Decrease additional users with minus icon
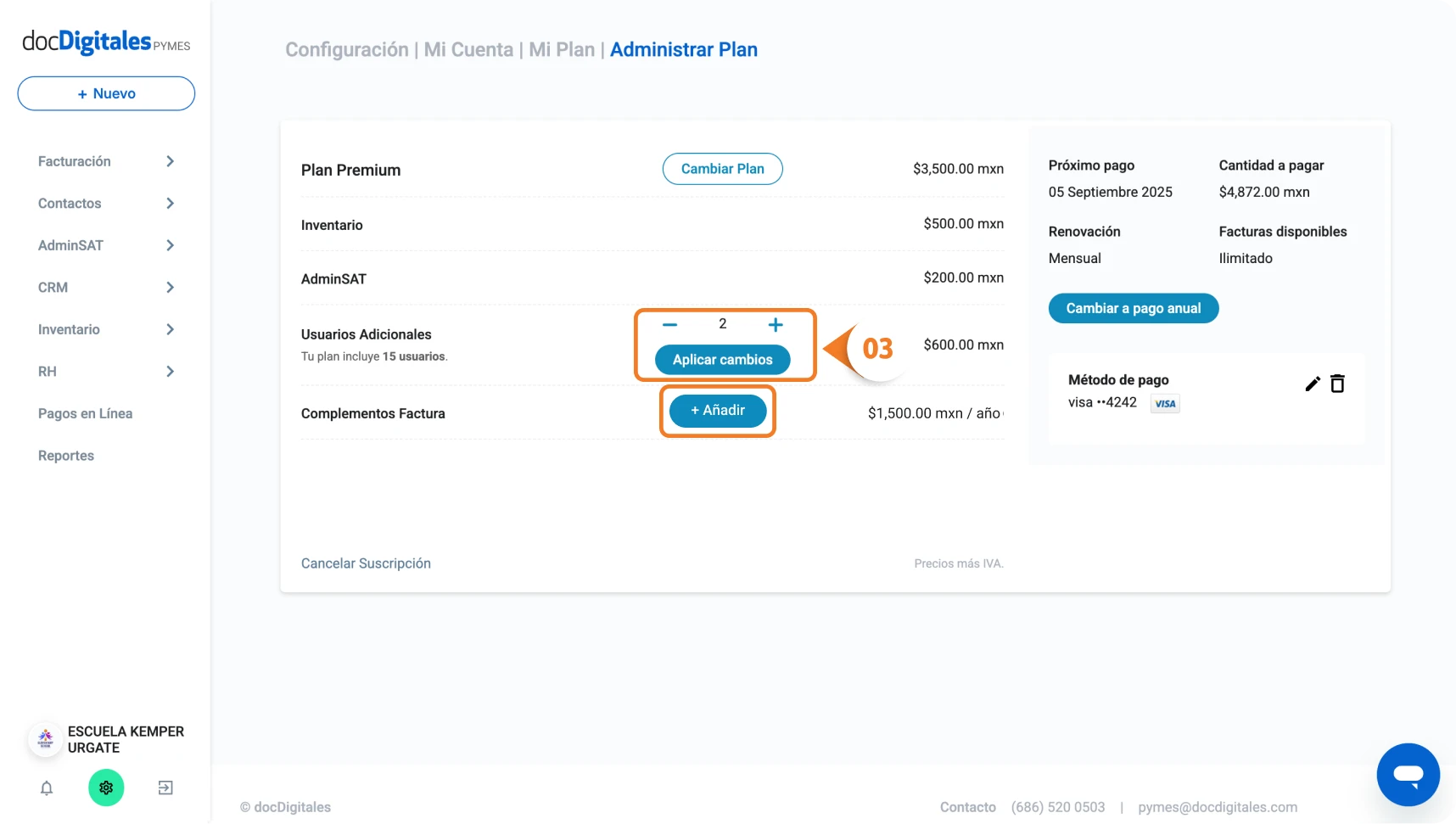The width and height of the screenshot is (1456, 824). click(x=670, y=324)
